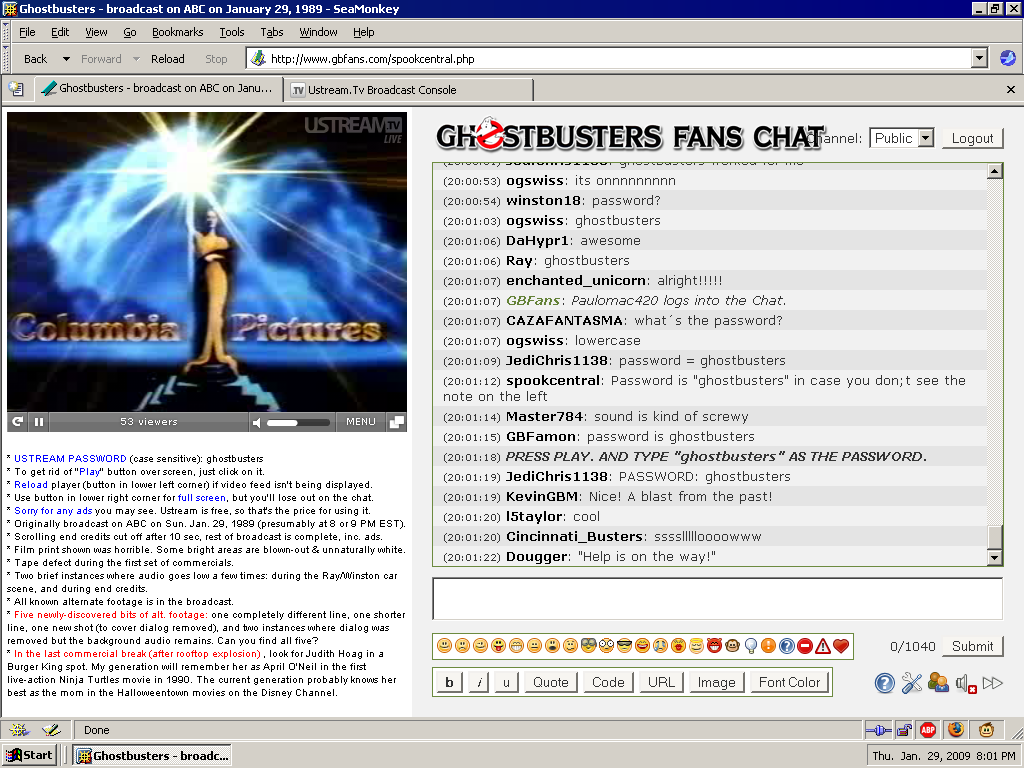Toggle fullscreen on the video player
Screen dimensions: 1024x768
point(396,422)
